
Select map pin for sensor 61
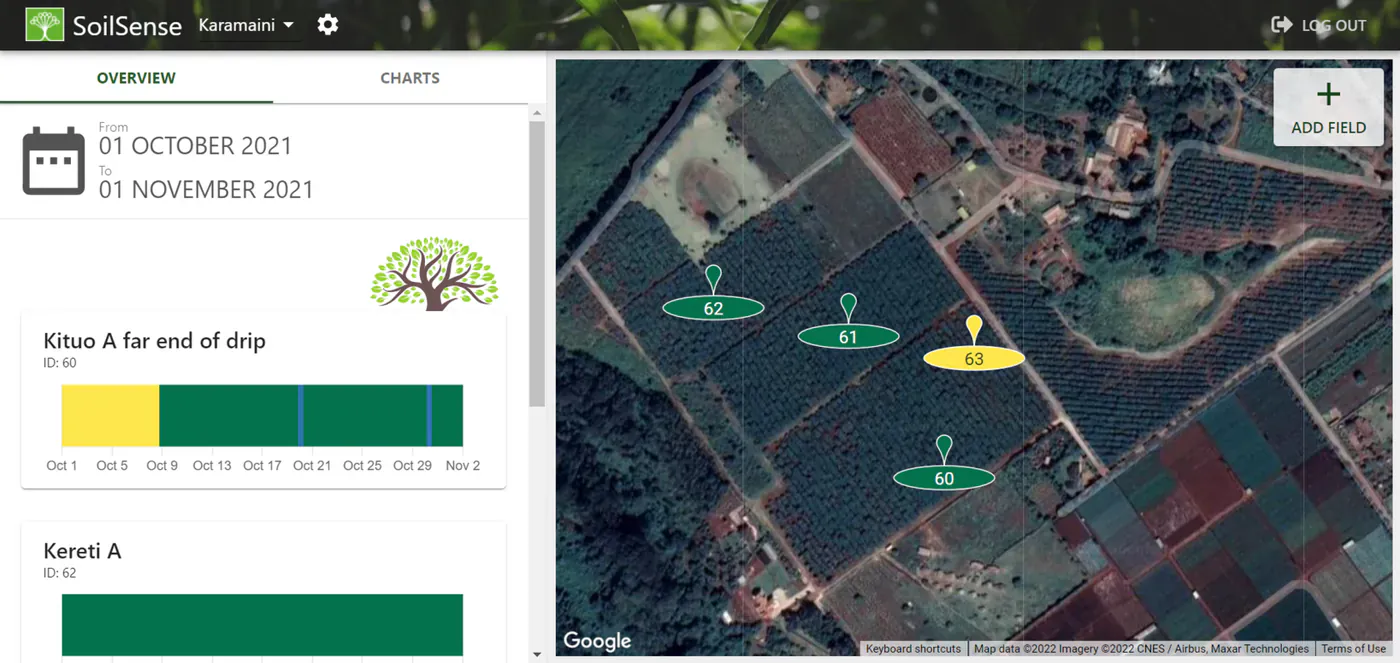pos(848,322)
